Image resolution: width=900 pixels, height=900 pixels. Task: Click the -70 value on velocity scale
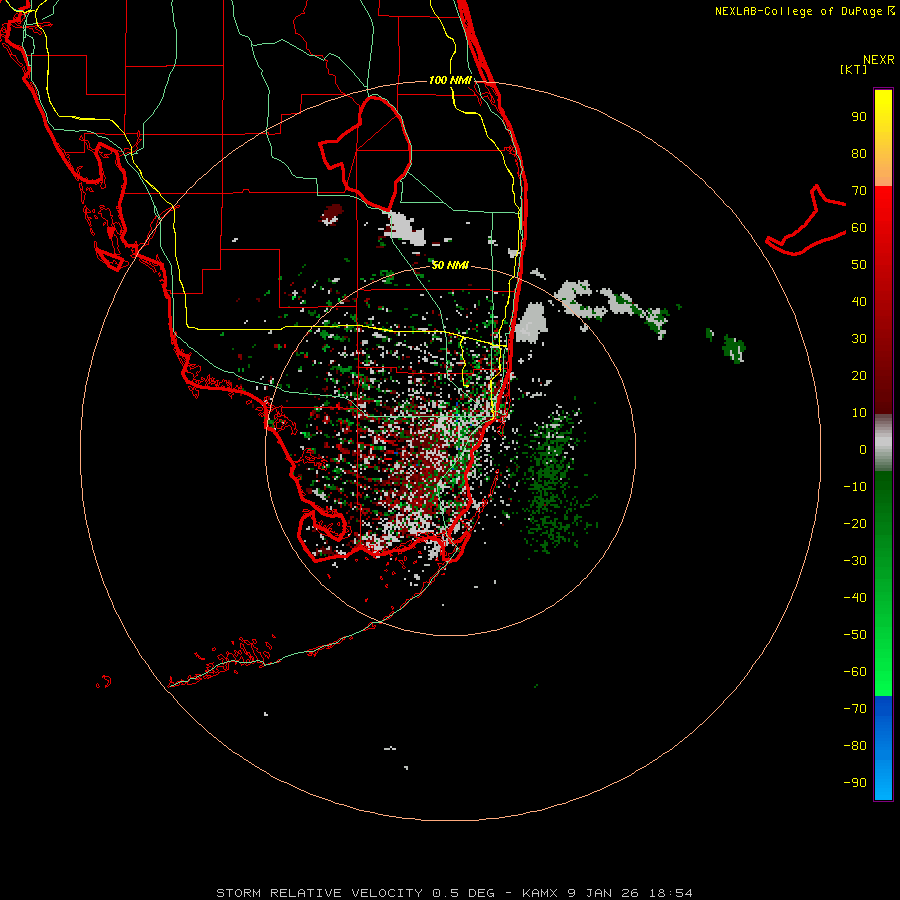pyautogui.click(x=855, y=708)
